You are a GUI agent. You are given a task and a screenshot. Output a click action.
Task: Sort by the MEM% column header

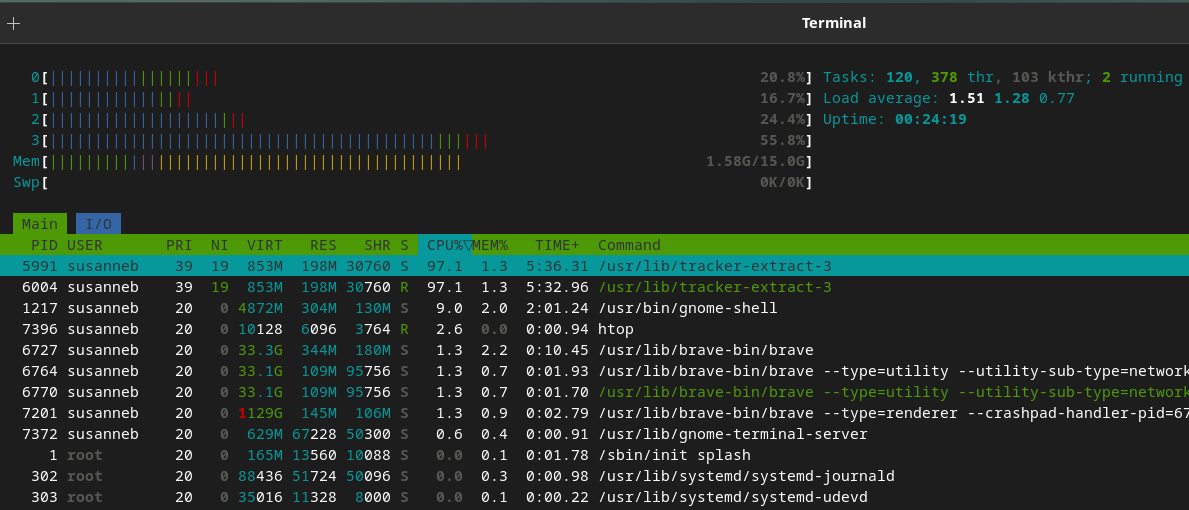pyautogui.click(x=490, y=245)
